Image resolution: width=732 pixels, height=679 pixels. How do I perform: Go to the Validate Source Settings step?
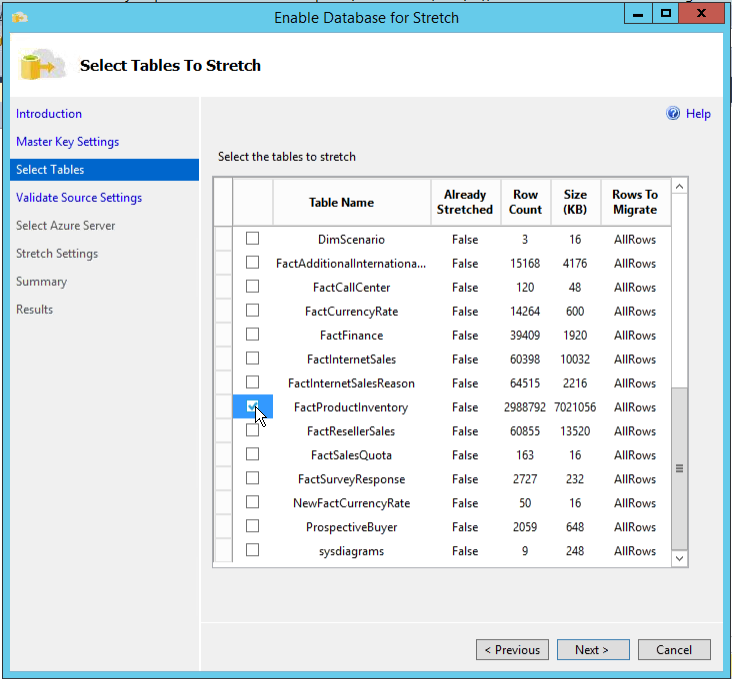(x=79, y=198)
